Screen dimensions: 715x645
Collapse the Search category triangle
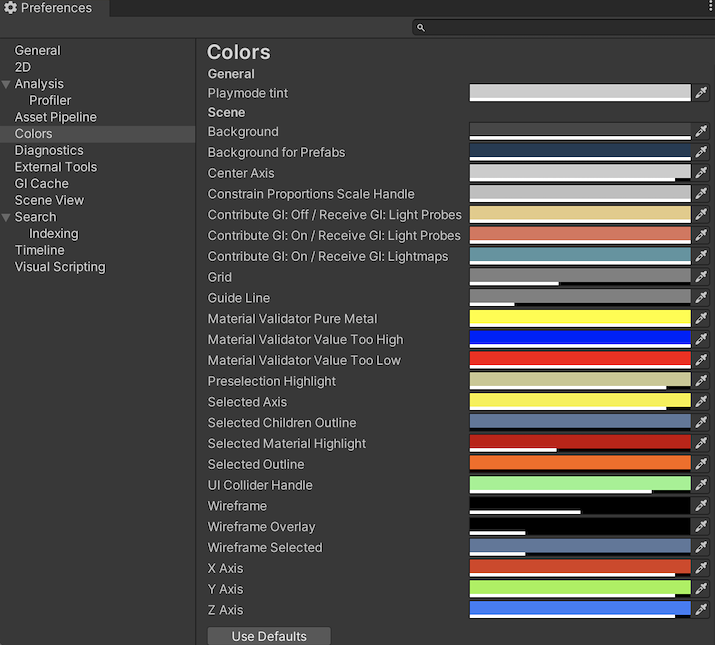(7, 217)
